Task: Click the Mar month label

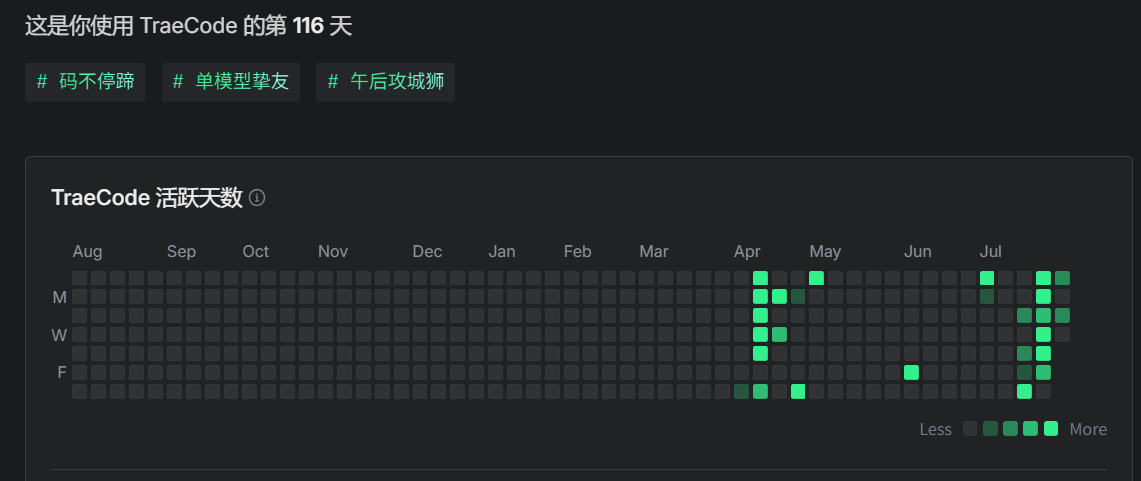Action: pos(653,252)
